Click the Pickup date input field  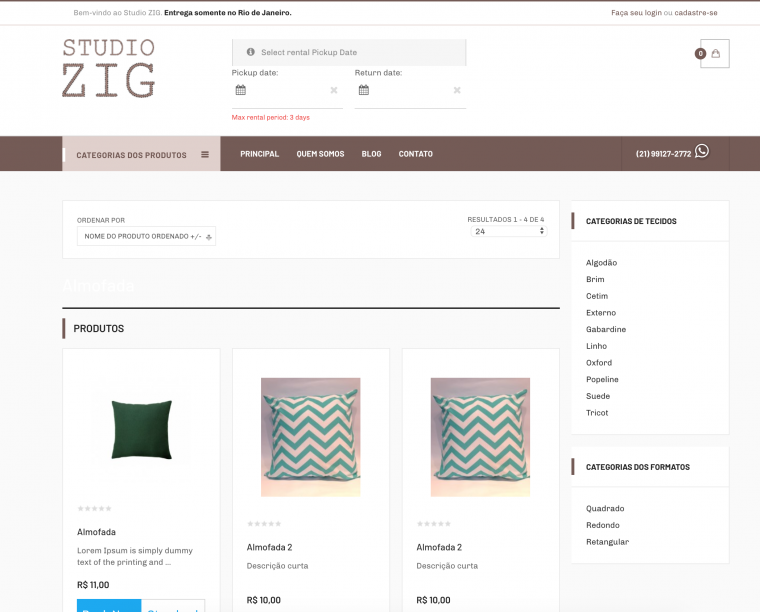tap(287, 91)
